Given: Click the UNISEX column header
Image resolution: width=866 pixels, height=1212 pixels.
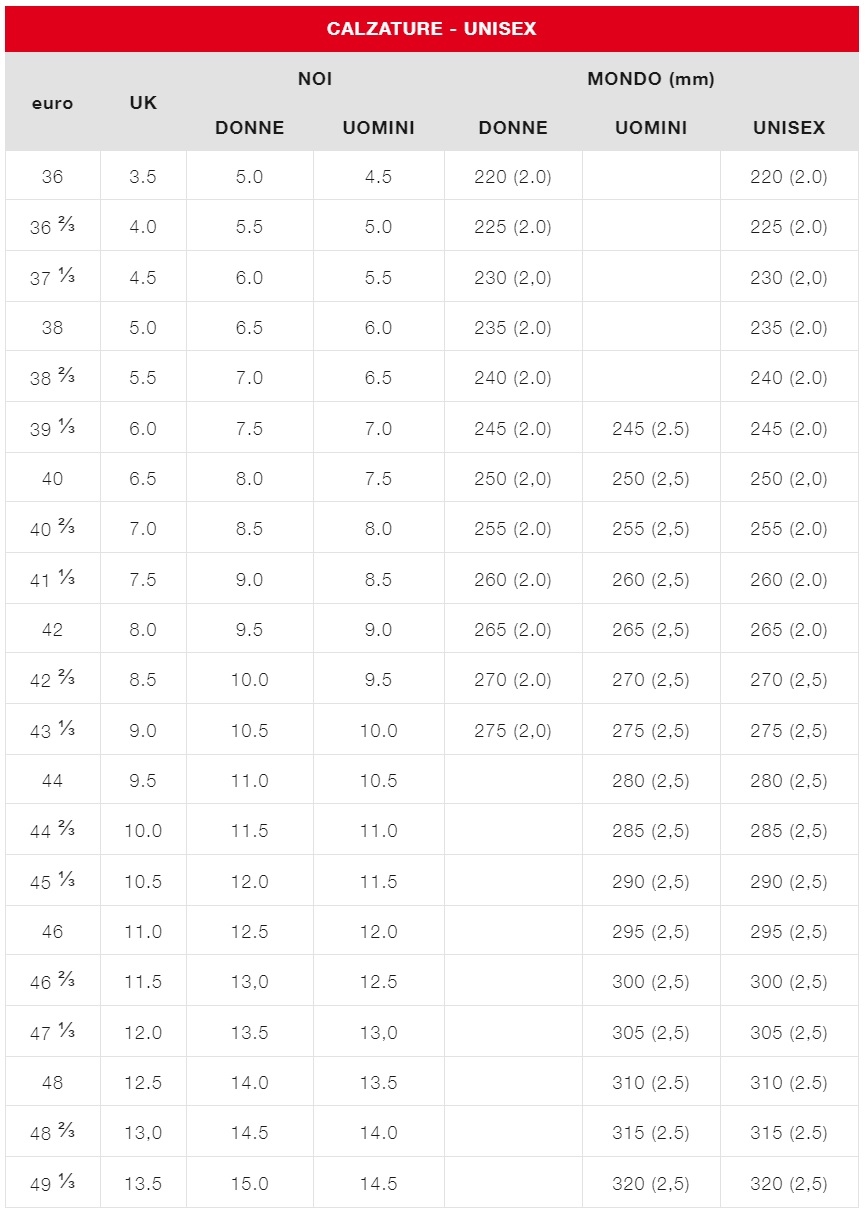Looking at the screenshot, I should click(x=788, y=128).
